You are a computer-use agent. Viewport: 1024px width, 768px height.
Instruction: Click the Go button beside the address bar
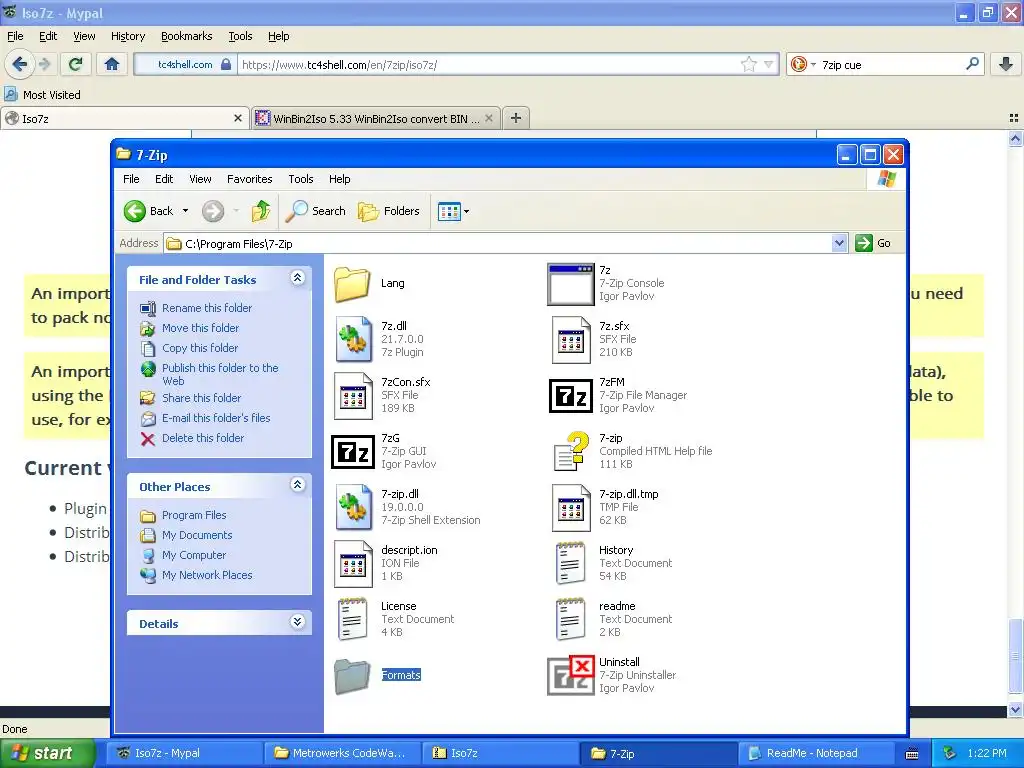873,243
